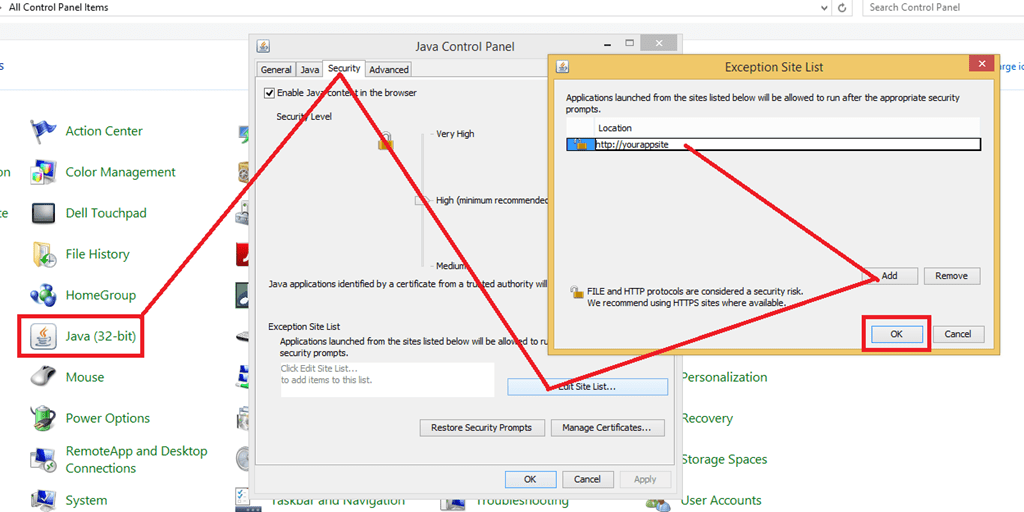Click the Exception Site List title bar icon

563,67
